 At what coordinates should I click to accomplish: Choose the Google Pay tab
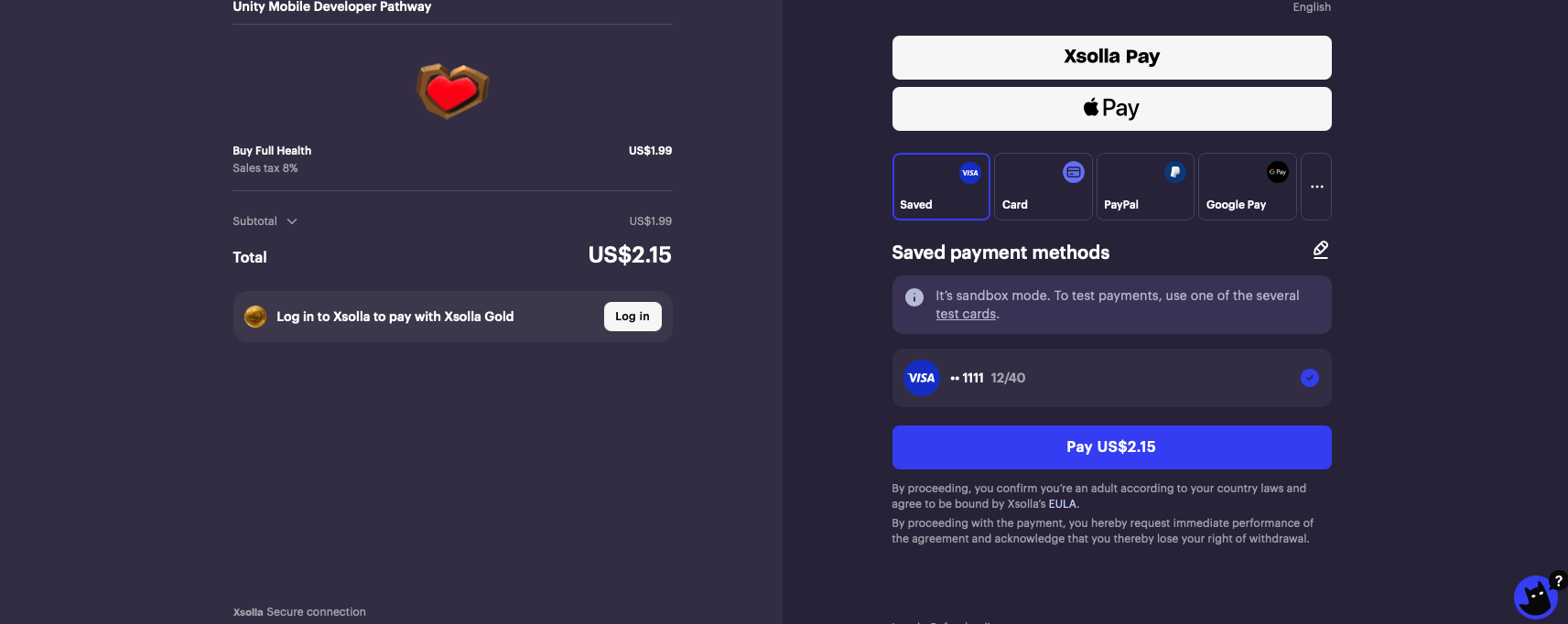coord(1247,187)
